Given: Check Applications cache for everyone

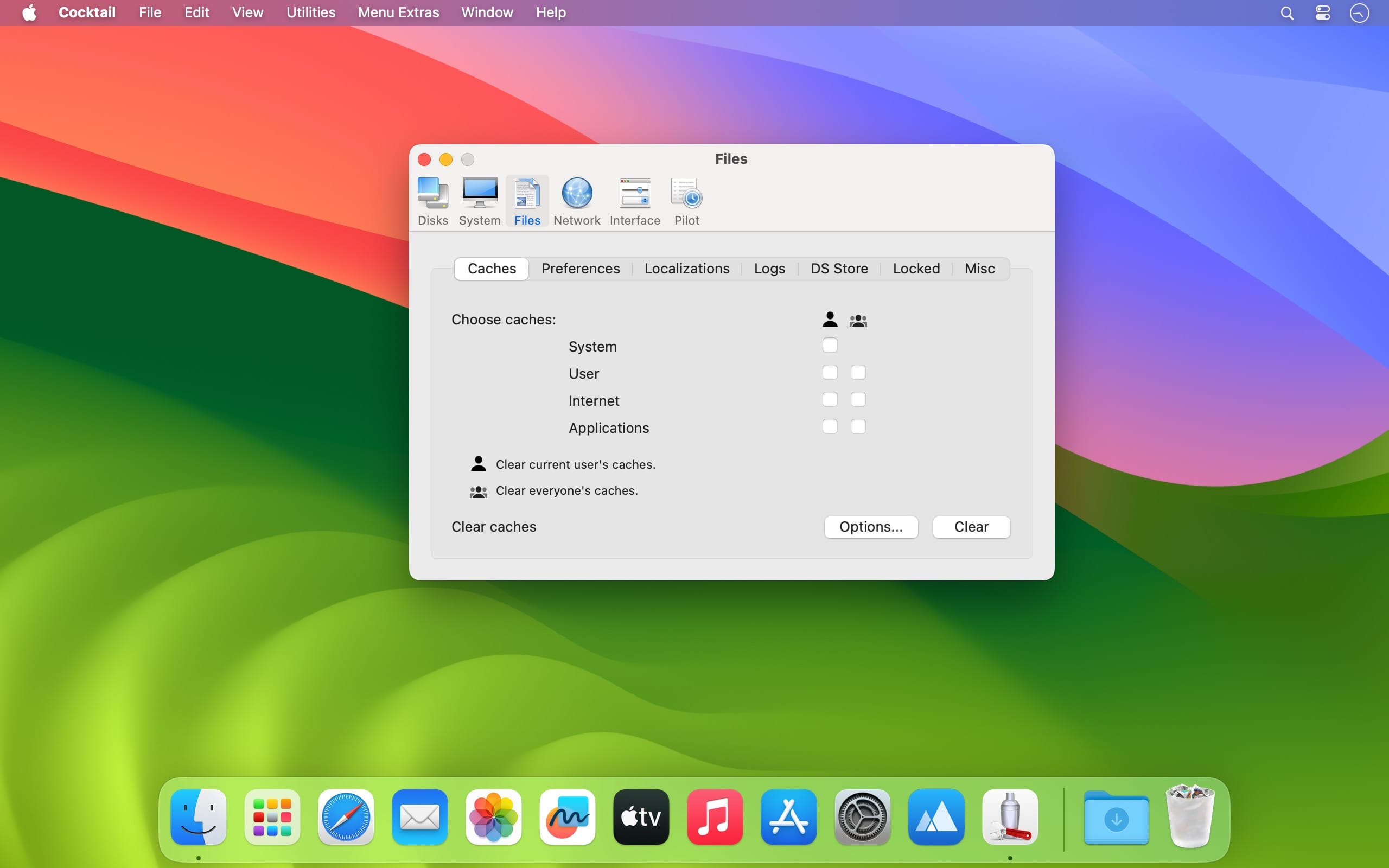Looking at the screenshot, I should (858, 426).
